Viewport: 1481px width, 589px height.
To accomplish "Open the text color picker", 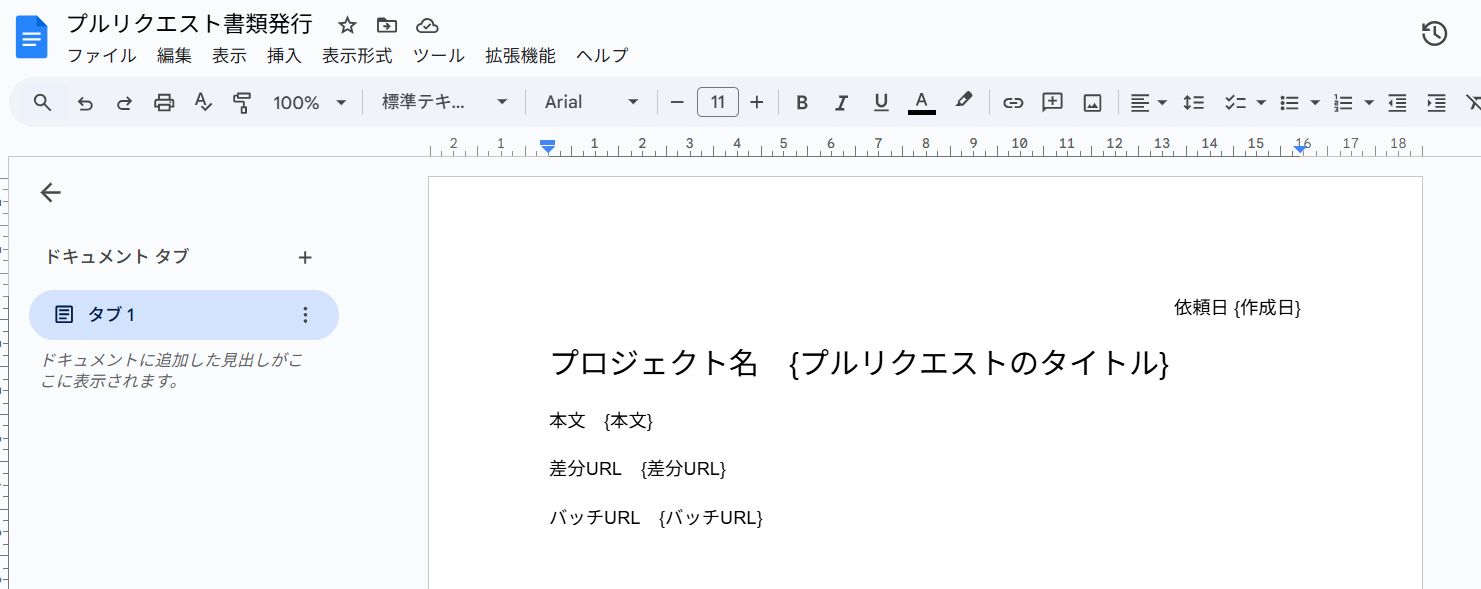I will pos(921,102).
